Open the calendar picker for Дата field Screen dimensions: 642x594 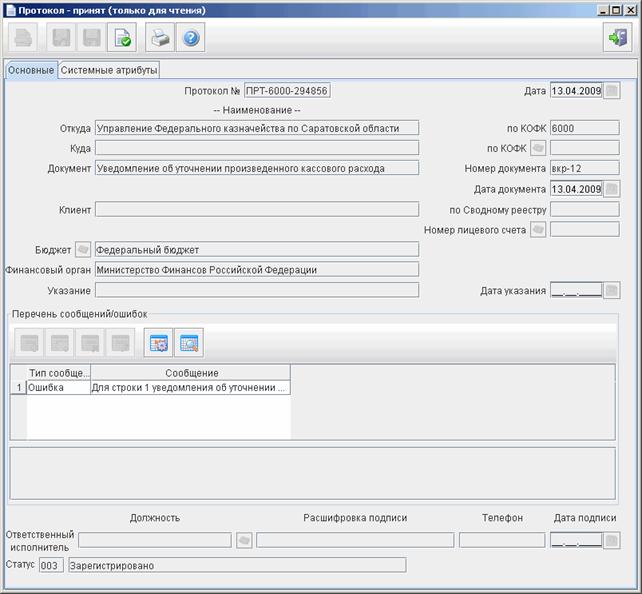click(x=612, y=90)
